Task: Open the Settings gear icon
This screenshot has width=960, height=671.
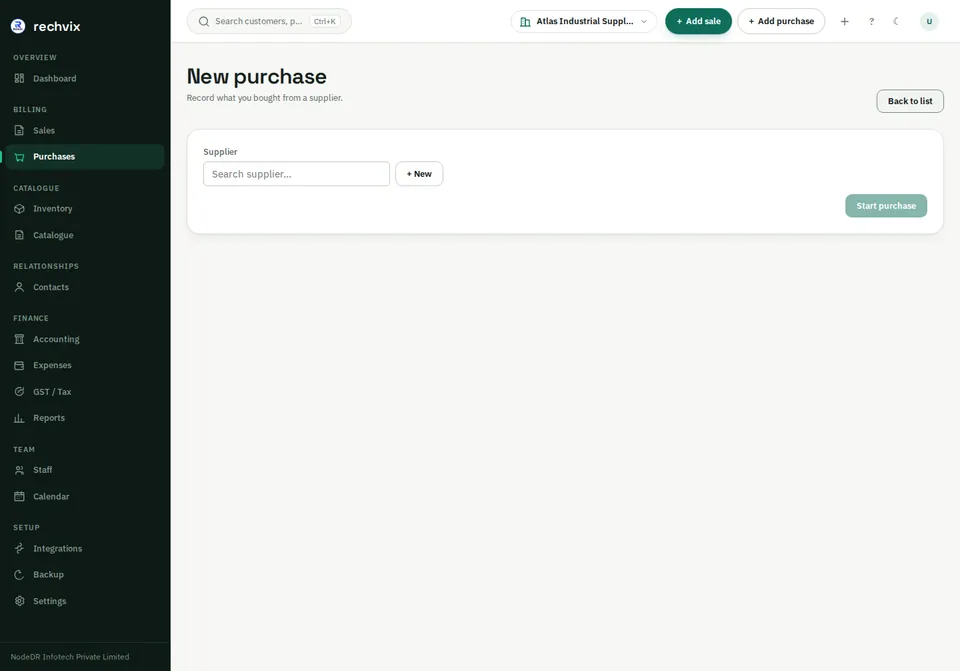Action: (20, 601)
